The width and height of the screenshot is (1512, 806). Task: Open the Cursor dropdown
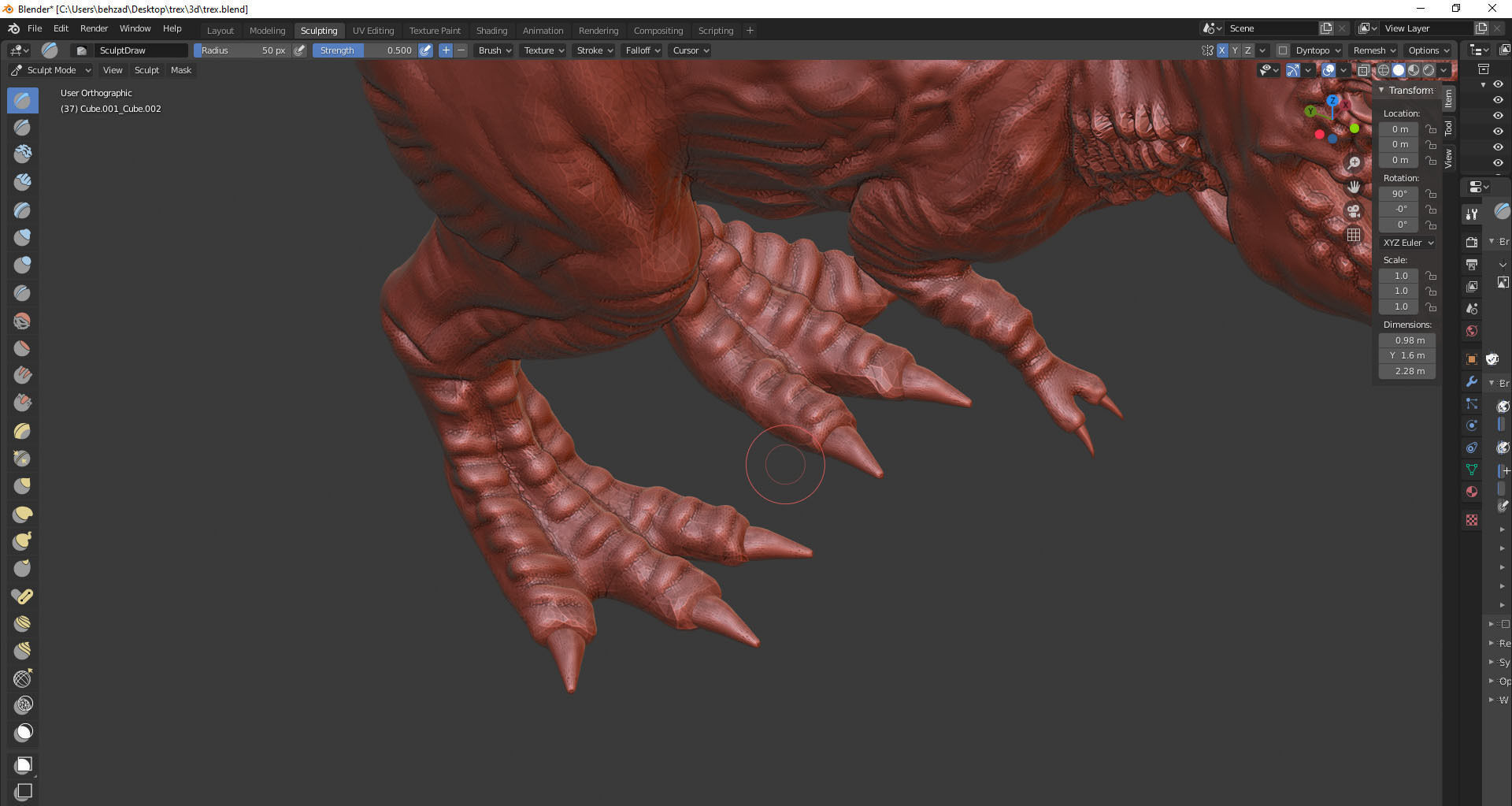[x=691, y=50]
